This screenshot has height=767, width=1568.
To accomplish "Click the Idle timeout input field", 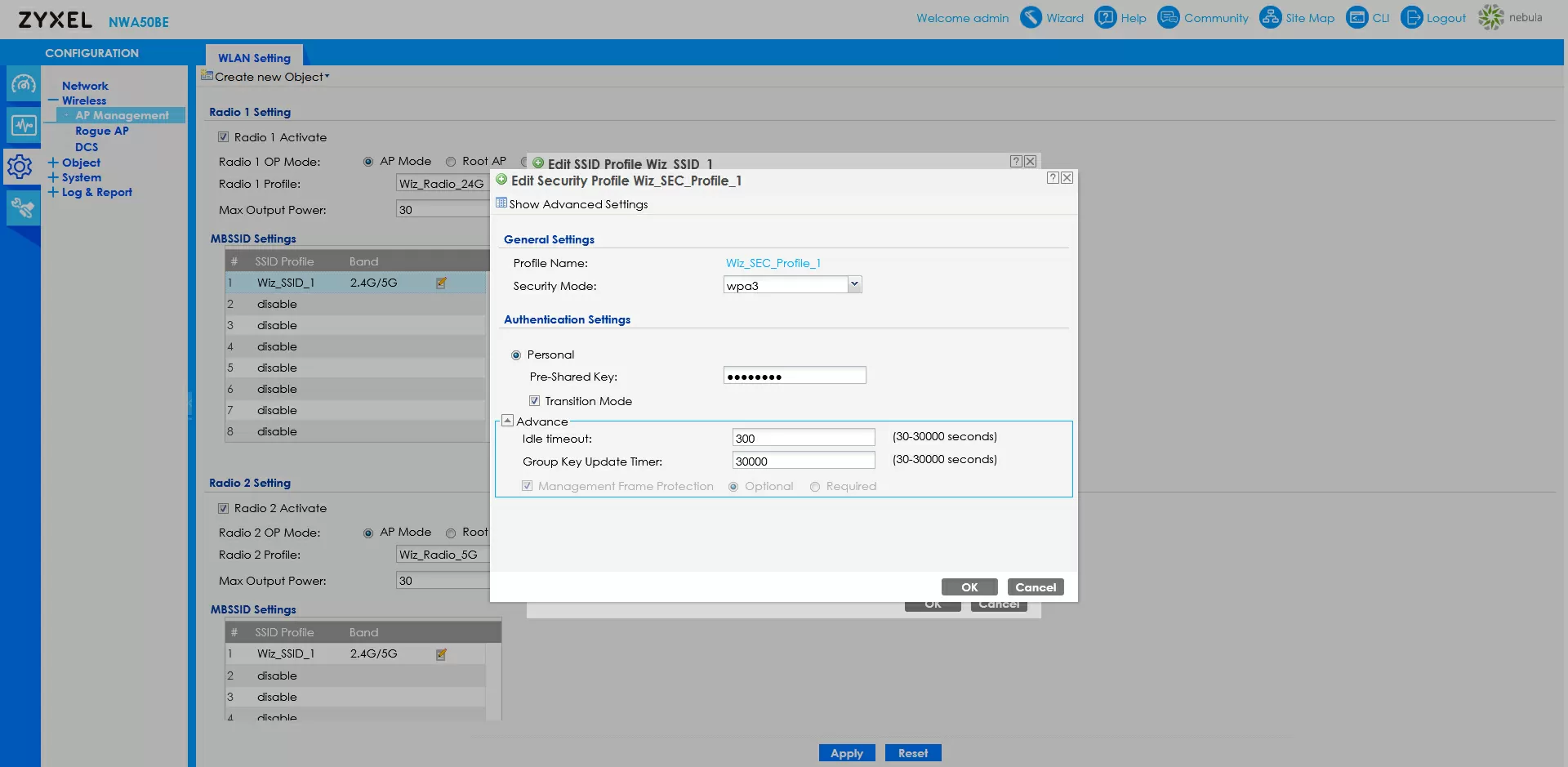I will click(x=803, y=439).
